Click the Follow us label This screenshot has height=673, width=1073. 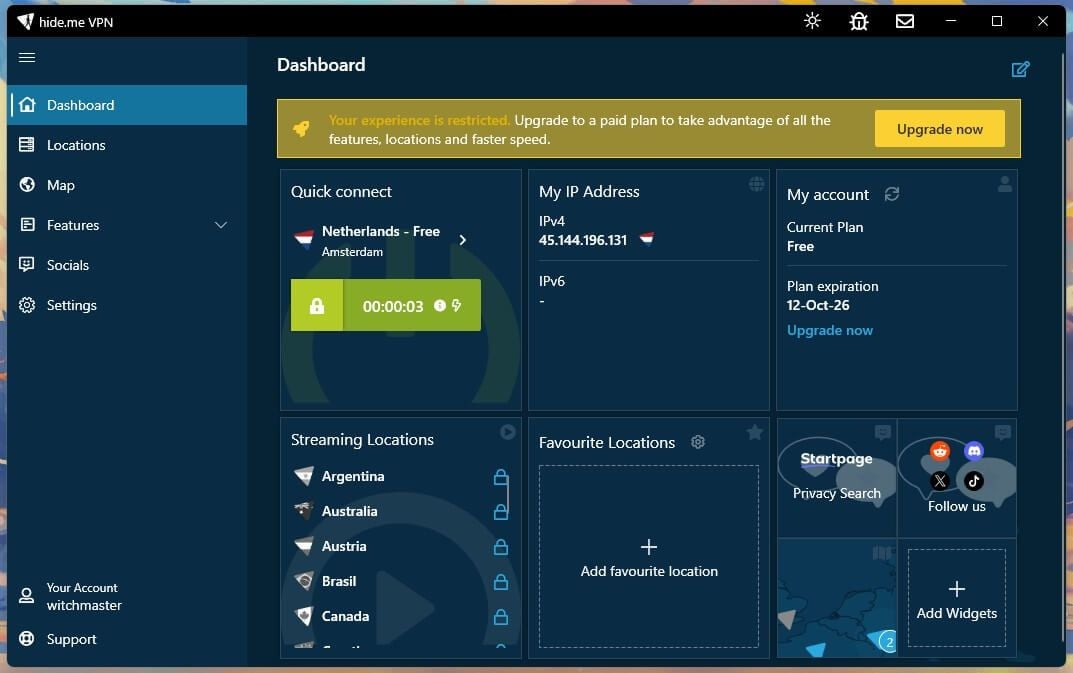pyautogui.click(x=956, y=507)
